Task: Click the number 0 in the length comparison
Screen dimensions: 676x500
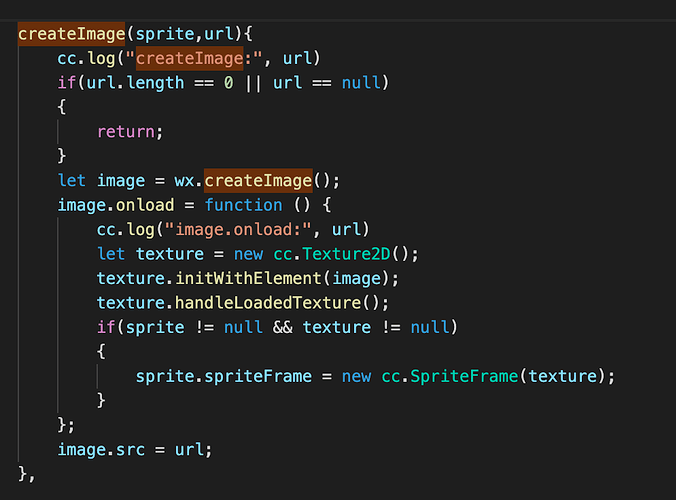Action: [x=228, y=82]
